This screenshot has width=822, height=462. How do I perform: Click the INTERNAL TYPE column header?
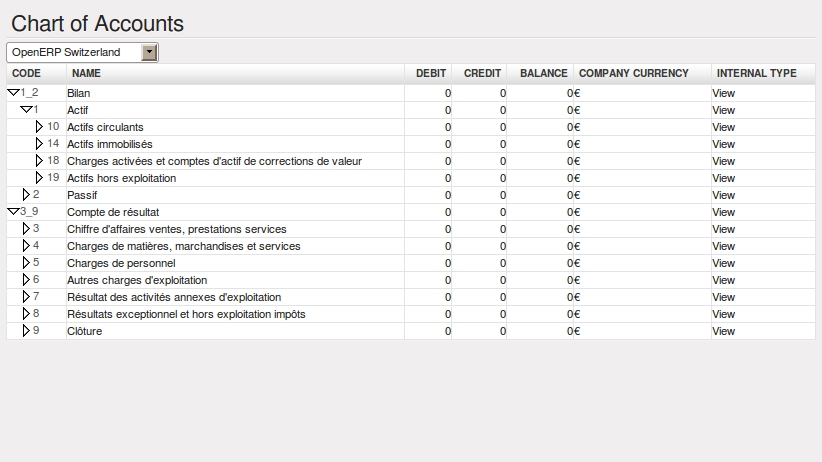pyautogui.click(x=756, y=74)
